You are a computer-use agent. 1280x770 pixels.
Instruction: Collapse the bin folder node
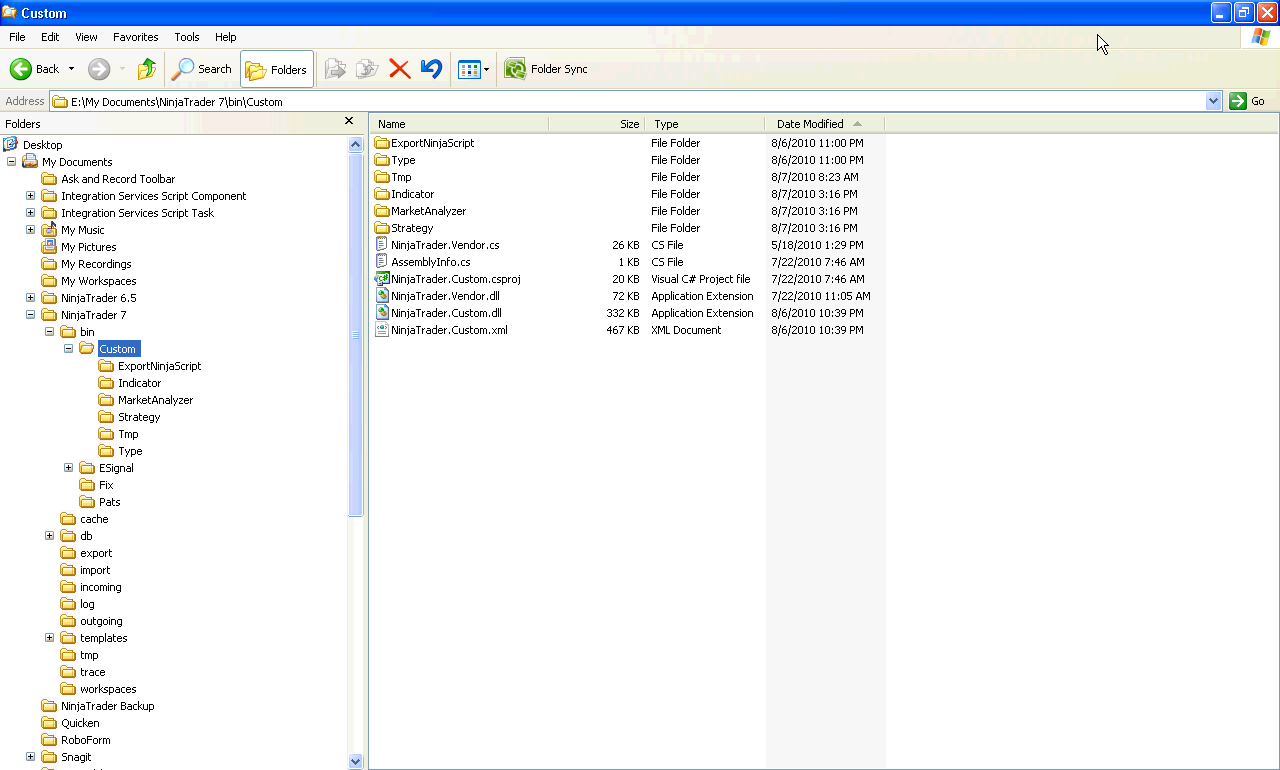click(x=50, y=332)
